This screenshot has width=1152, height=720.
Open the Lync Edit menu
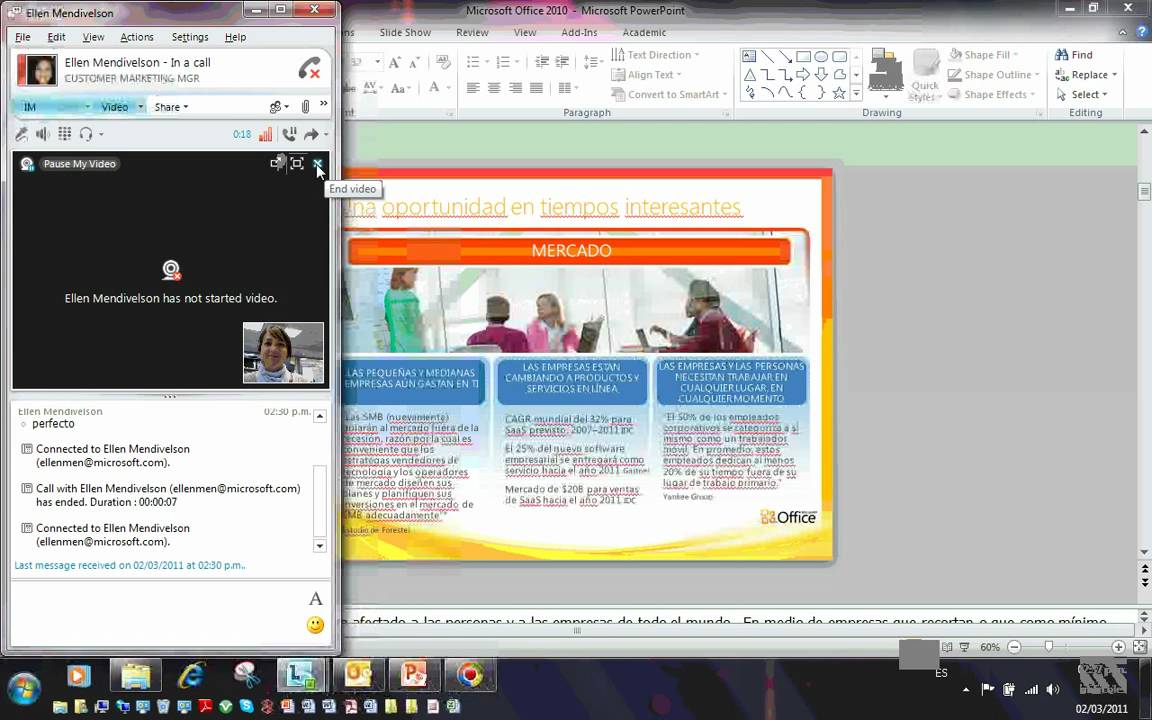point(57,37)
